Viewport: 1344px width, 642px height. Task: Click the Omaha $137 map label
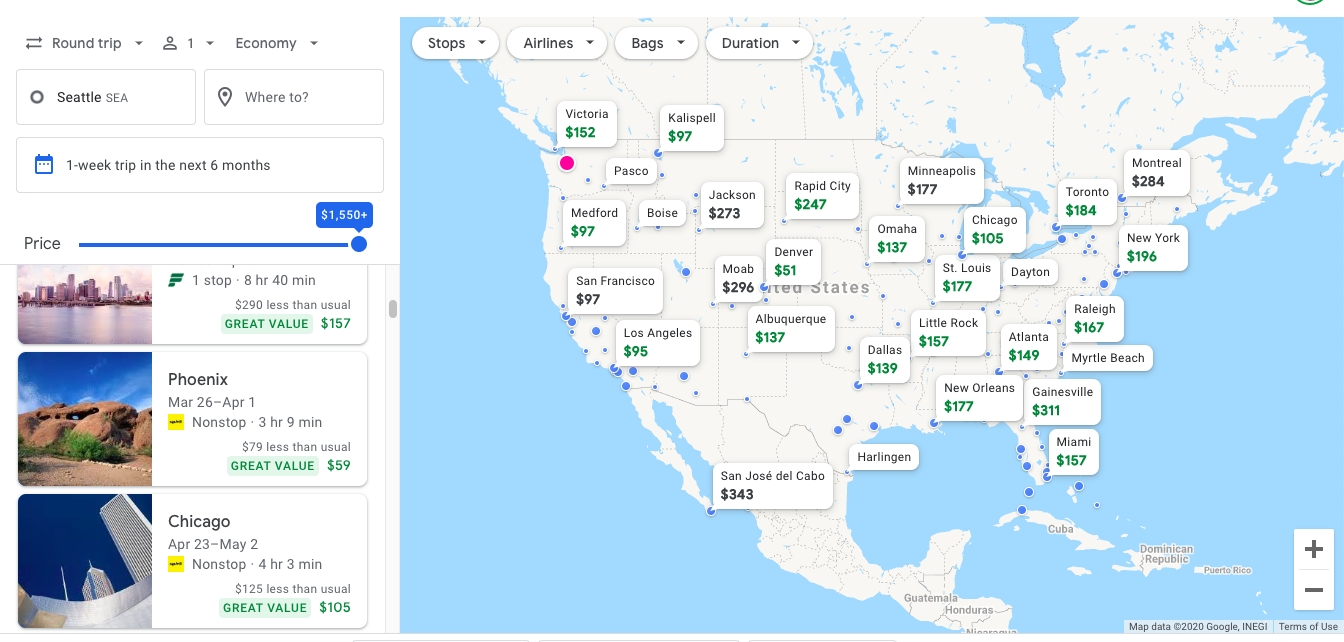click(896, 238)
